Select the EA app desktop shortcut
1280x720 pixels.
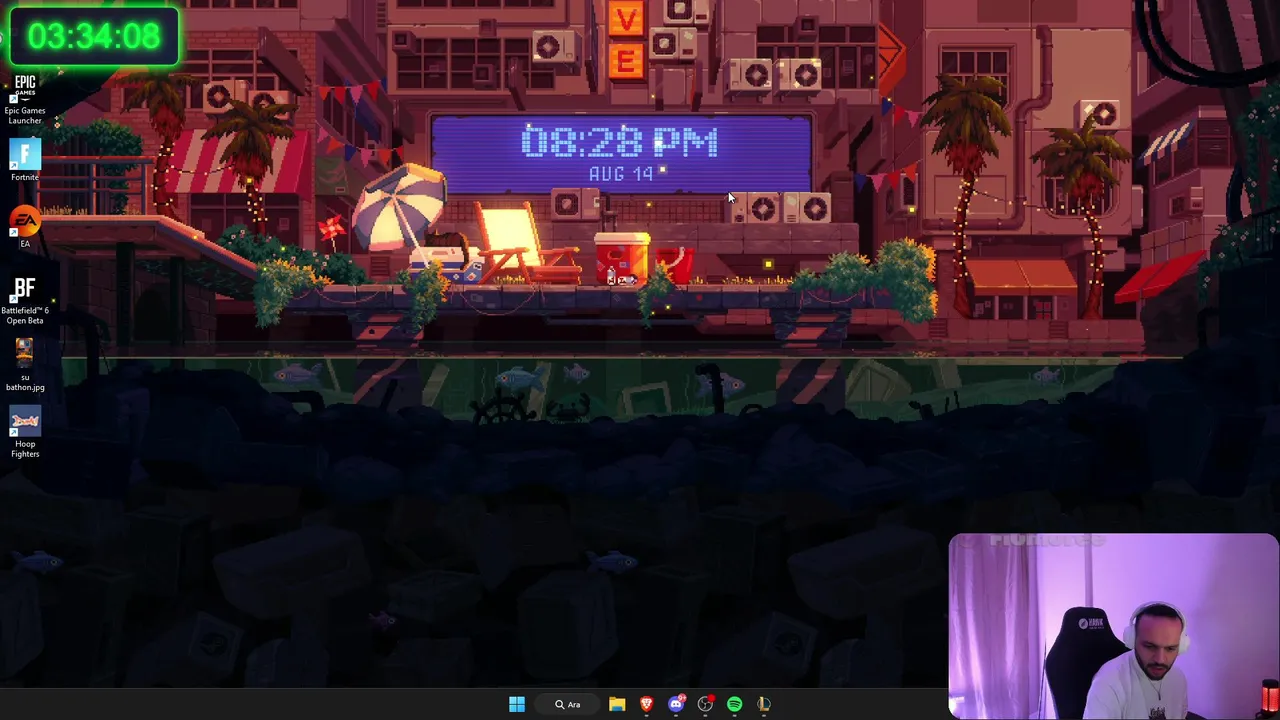tap(25, 228)
